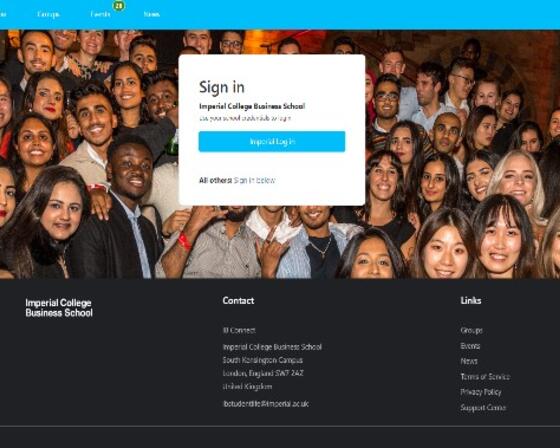
Task: Click the South Kensington Campus address line
Action: tap(262, 360)
